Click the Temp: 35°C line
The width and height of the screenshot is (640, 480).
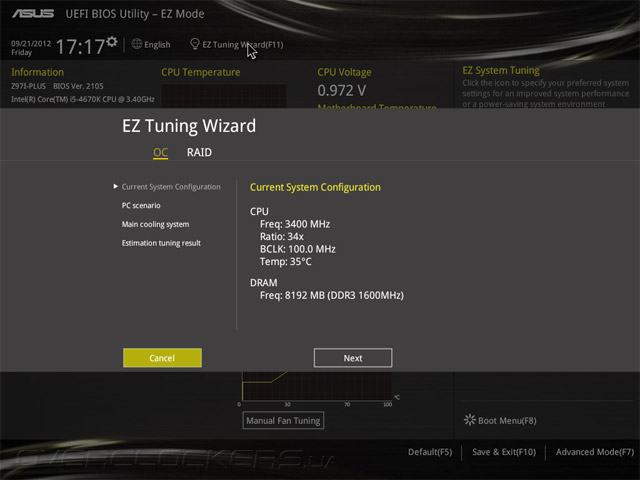(286, 262)
